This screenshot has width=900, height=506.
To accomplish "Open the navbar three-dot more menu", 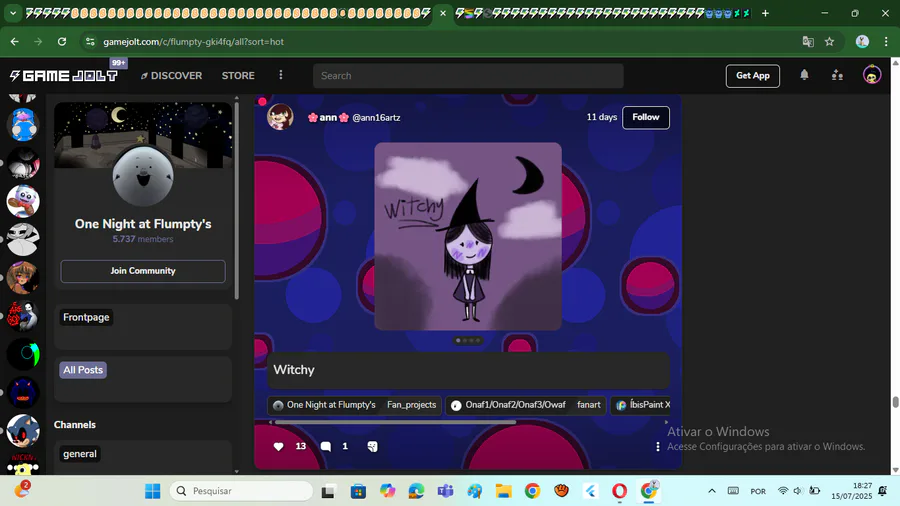I will click(x=281, y=75).
